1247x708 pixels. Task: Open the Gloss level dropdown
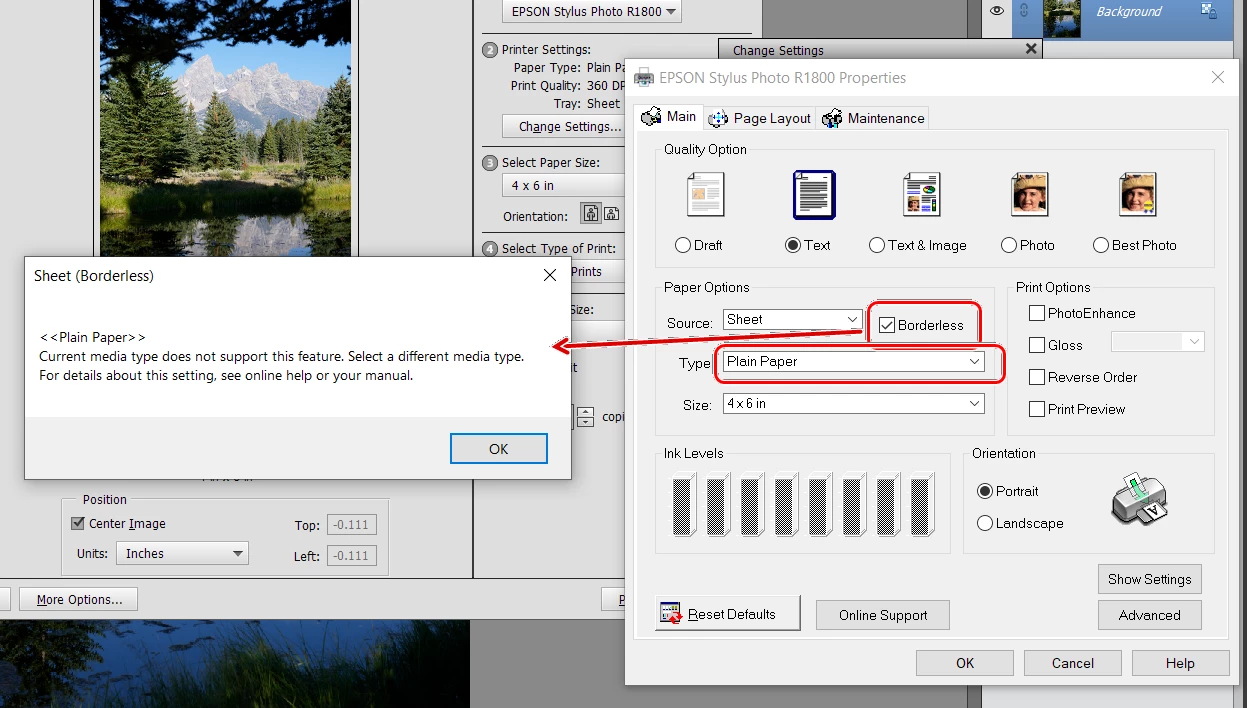click(1158, 342)
